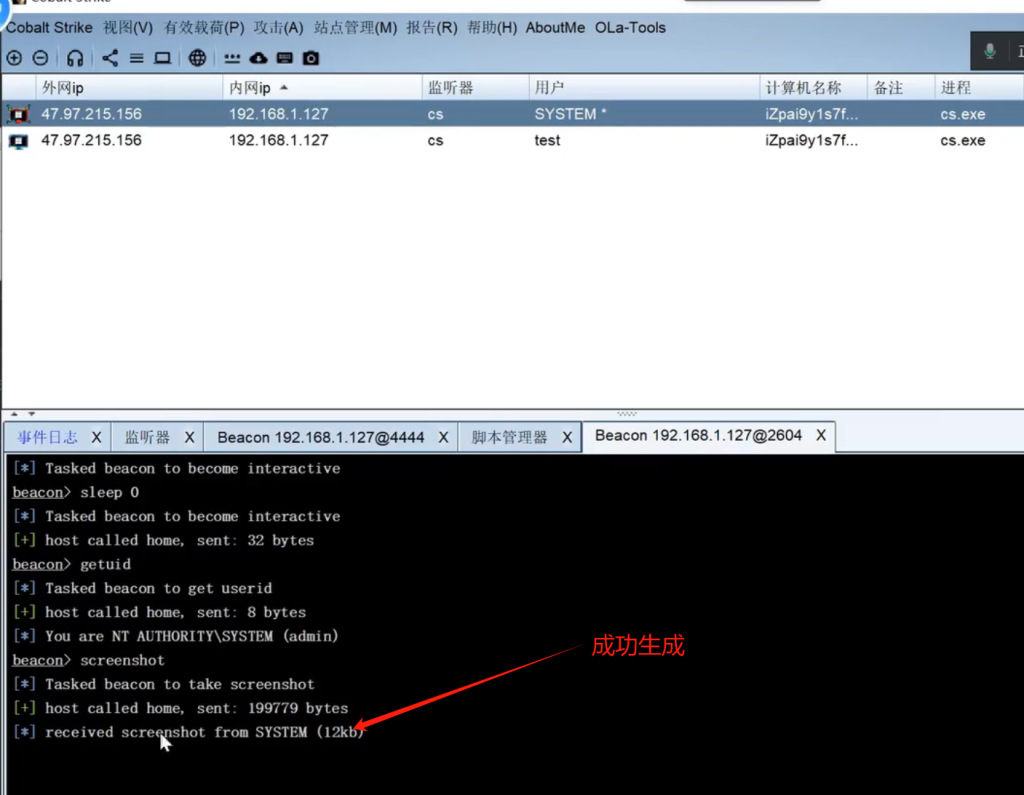1024x795 pixels.
Task: Click the three-dots bar toolbar icon
Action: tap(232, 58)
